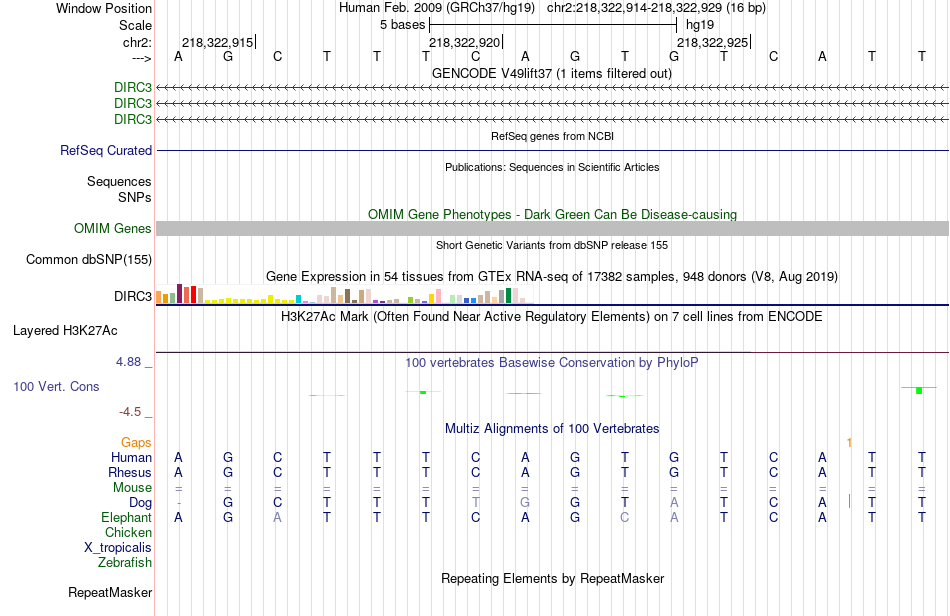Open Repeating Elements by RepeatMasker title
The image size is (950, 616).
point(552,579)
